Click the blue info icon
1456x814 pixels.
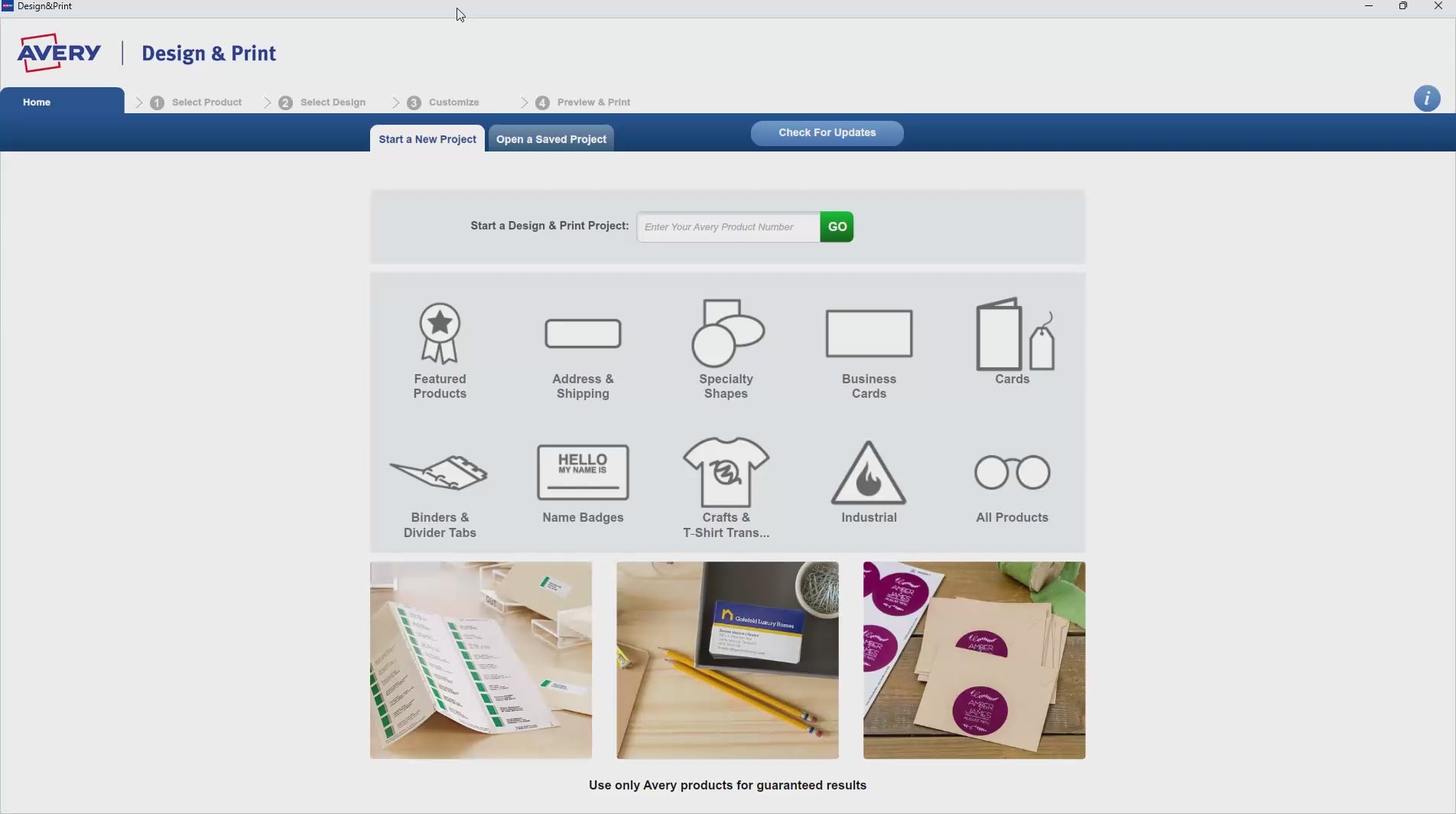coord(1426,99)
